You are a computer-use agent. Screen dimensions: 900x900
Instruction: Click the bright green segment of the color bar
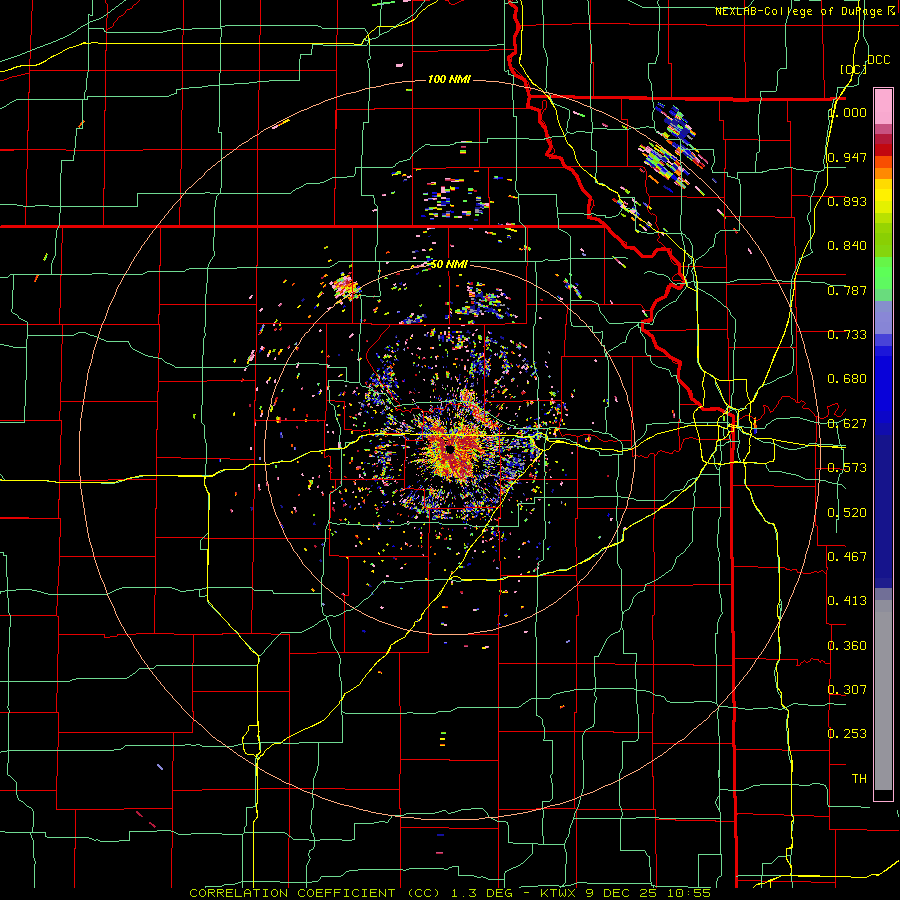[x=883, y=273]
